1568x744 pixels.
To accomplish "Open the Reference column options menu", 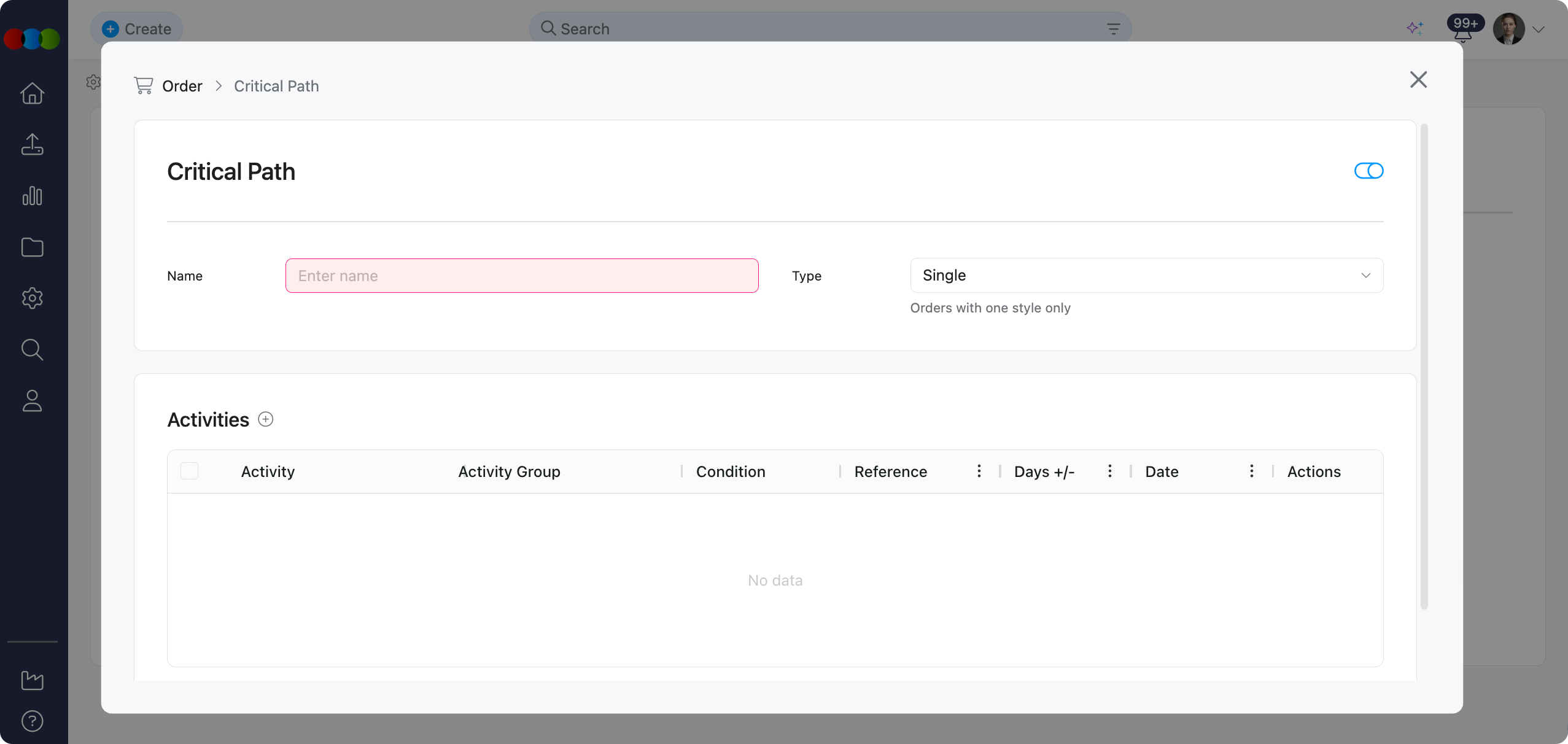I will [979, 471].
